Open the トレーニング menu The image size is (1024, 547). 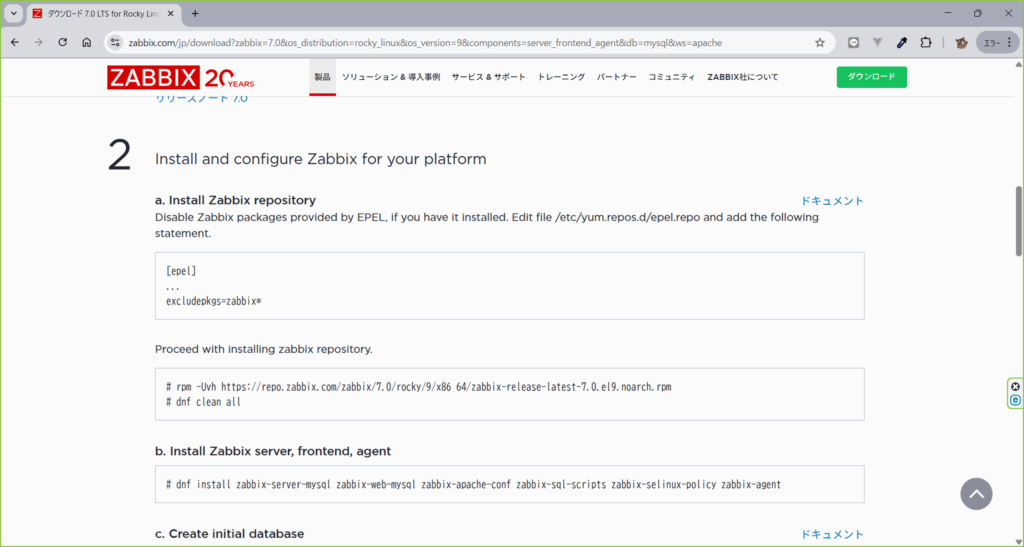coord(561,77)
